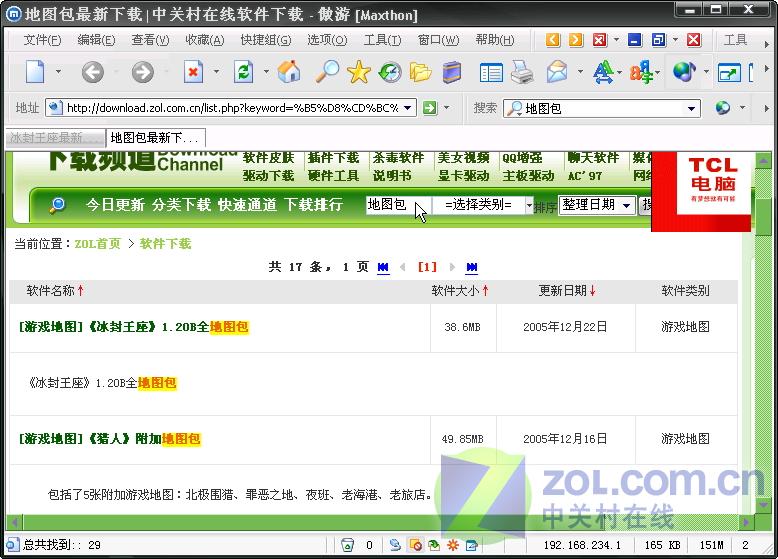Go forward with the Forward arrow
This screenshot has height=559, width=778.
click(x=143, y=72)
